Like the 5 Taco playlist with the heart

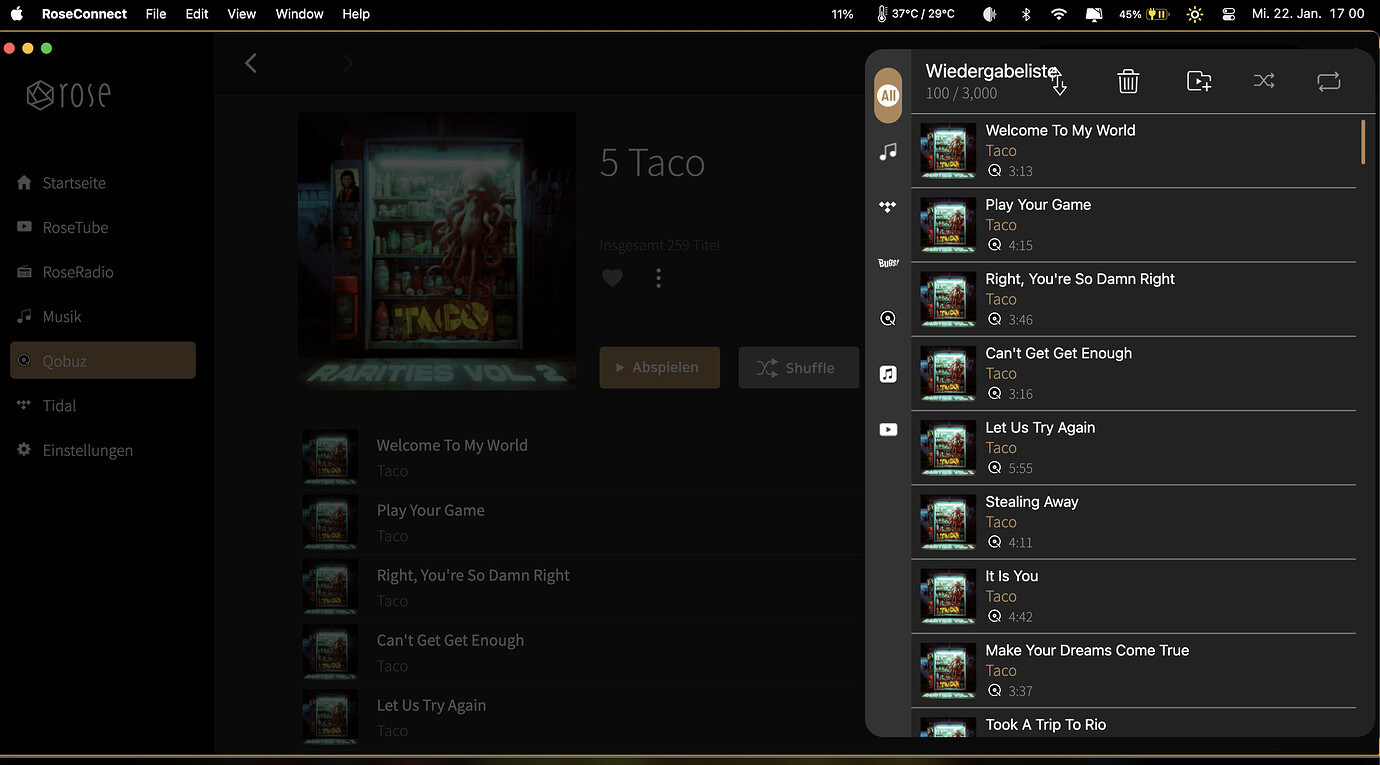[613, 278]
